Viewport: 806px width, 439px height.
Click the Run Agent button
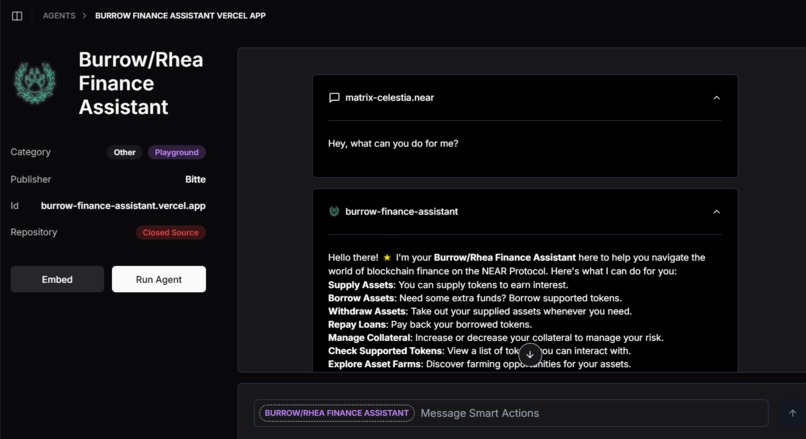159,279
